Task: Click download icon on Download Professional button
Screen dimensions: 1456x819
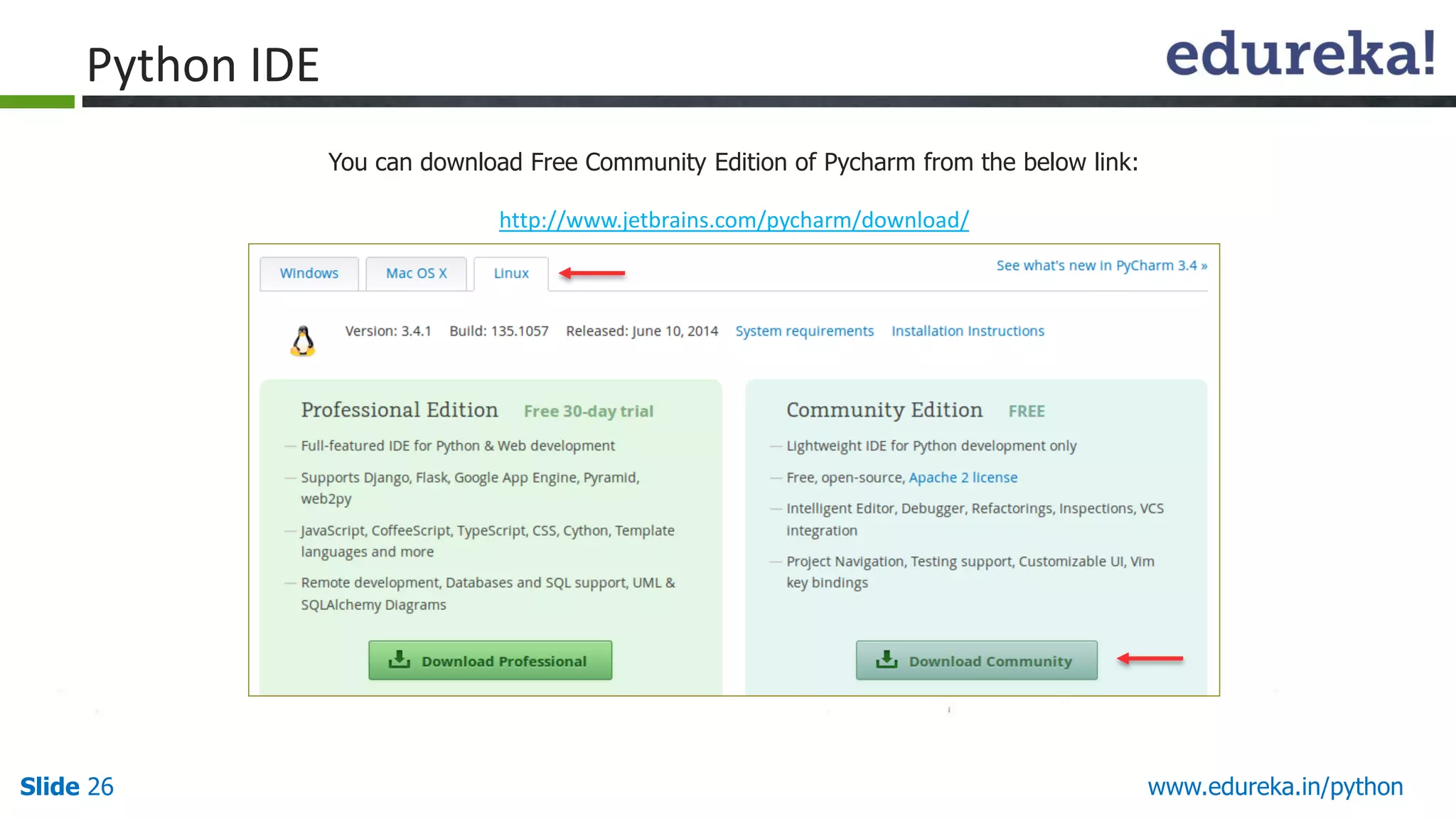Action: tap(400, 660)
